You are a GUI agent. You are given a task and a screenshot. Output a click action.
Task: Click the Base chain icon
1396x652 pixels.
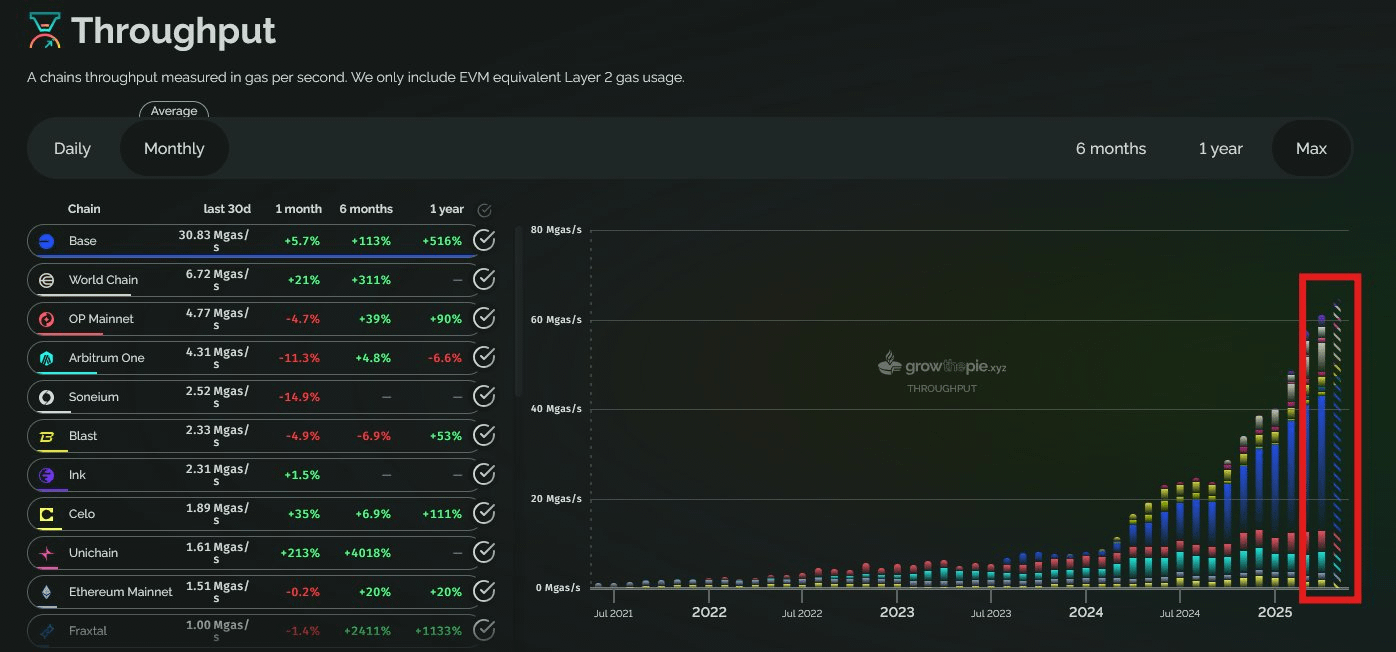coord(46,241)
